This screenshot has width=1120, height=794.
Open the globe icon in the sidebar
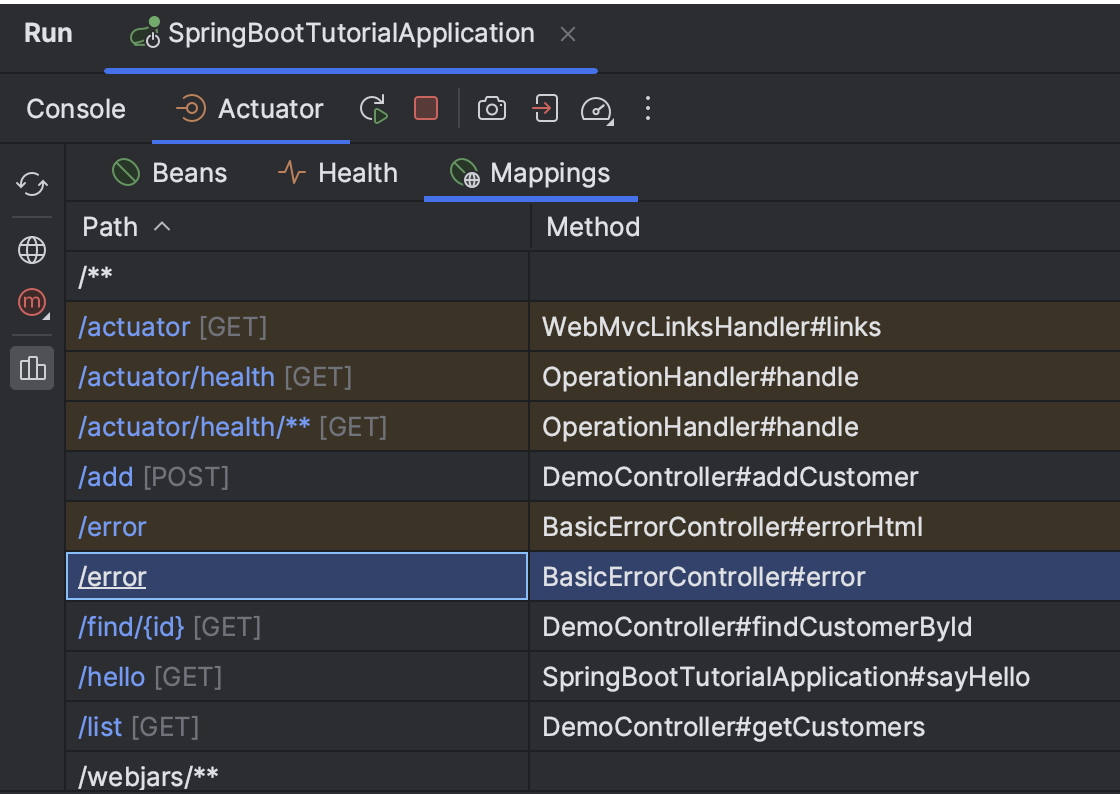31,250
